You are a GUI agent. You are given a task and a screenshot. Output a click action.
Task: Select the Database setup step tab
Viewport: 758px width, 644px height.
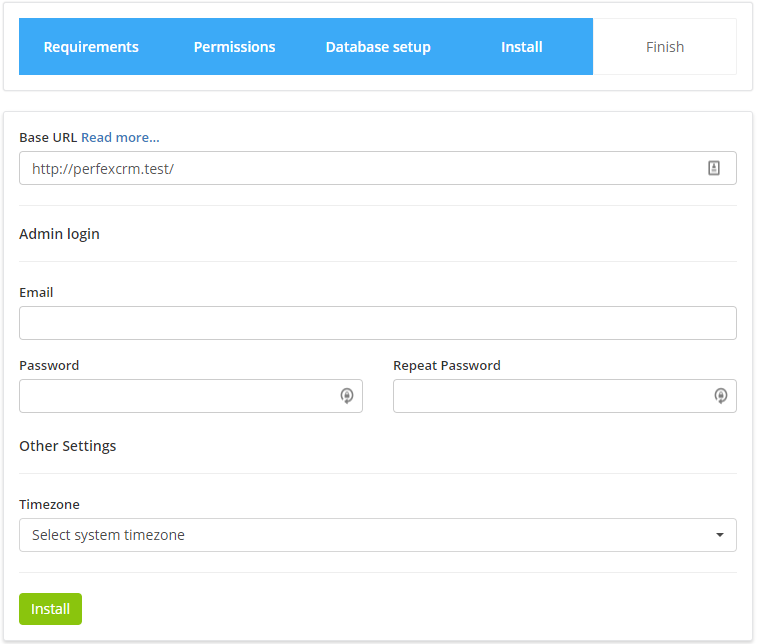(x=378, y=47)
